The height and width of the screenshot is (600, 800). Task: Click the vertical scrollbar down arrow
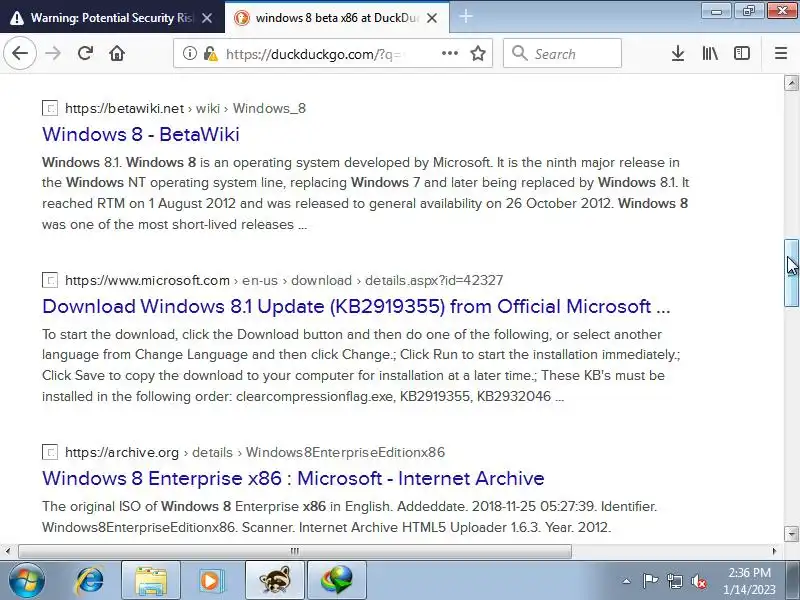[791, 534]
